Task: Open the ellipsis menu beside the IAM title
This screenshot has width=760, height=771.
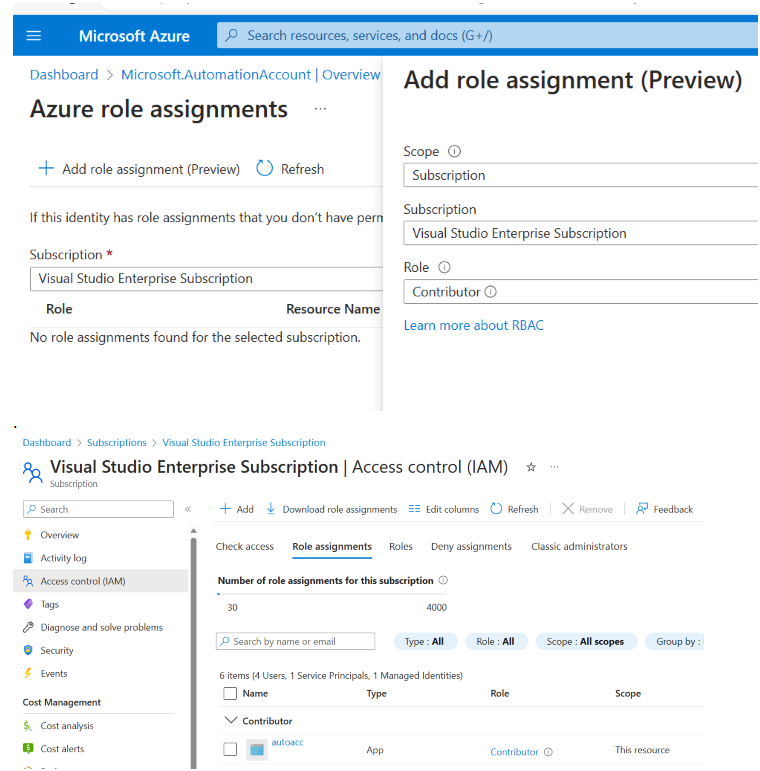Action: tap(555, 467)
